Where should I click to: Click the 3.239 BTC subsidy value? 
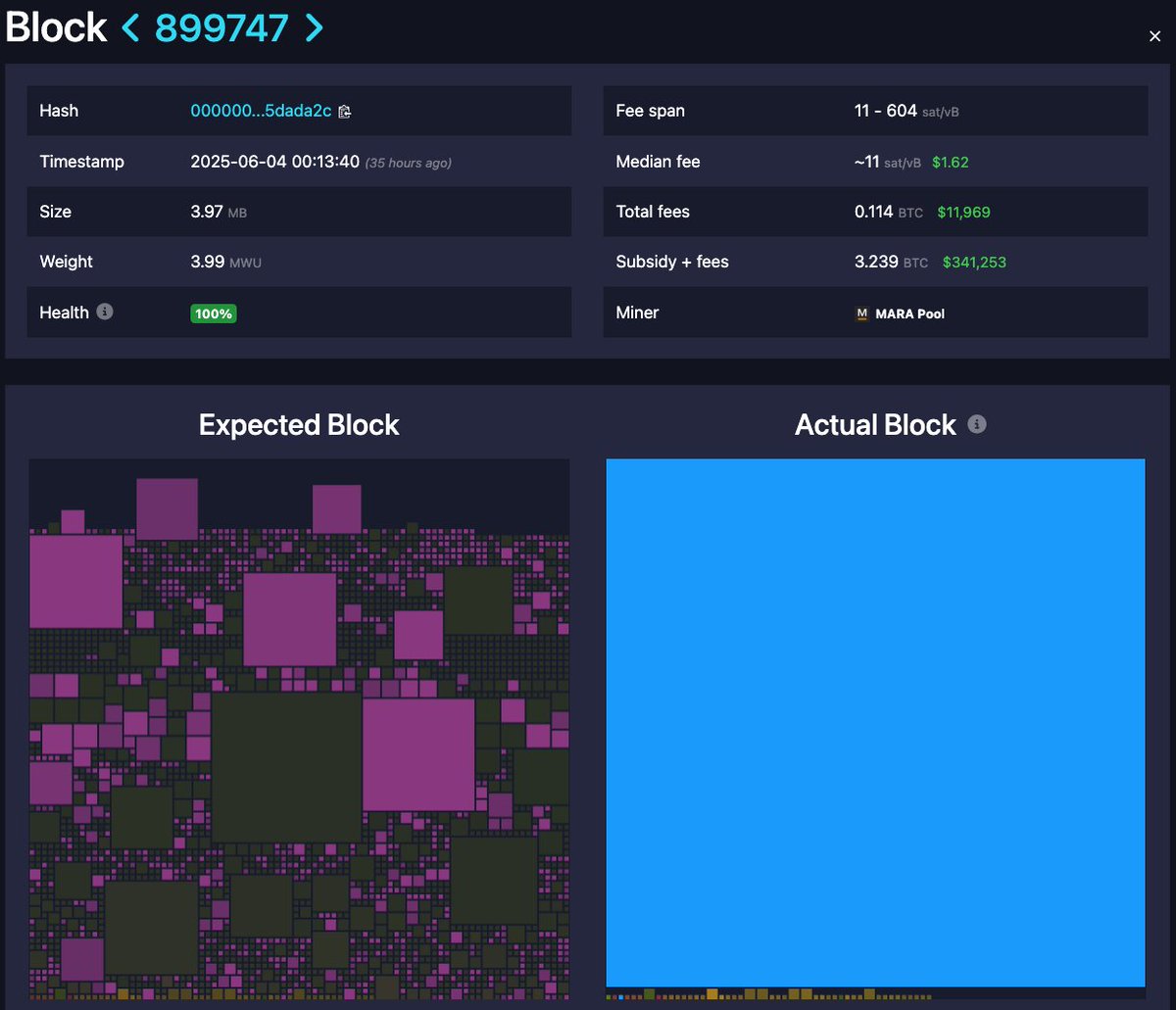click(891, 262)
